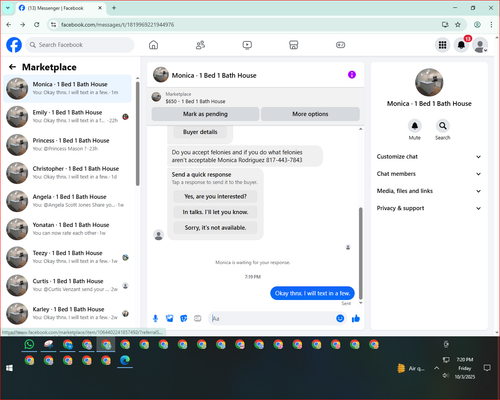Choose a GIF icon
The height and width of the screenshot is (400, 500).
(198, 318)
